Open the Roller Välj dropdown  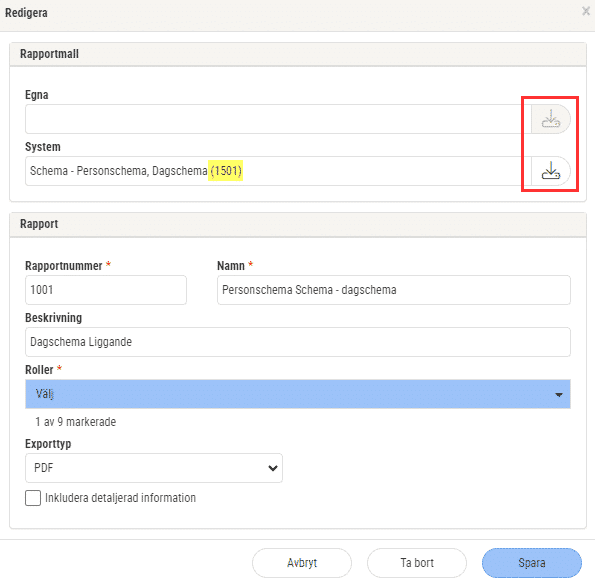click(x=298, y=394)
